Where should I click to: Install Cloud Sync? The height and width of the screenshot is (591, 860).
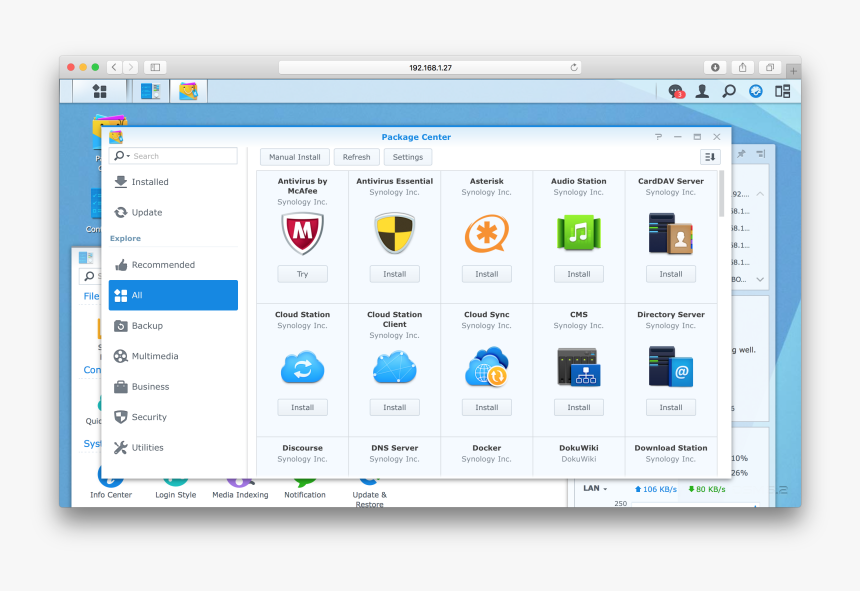tap(486, 407)
